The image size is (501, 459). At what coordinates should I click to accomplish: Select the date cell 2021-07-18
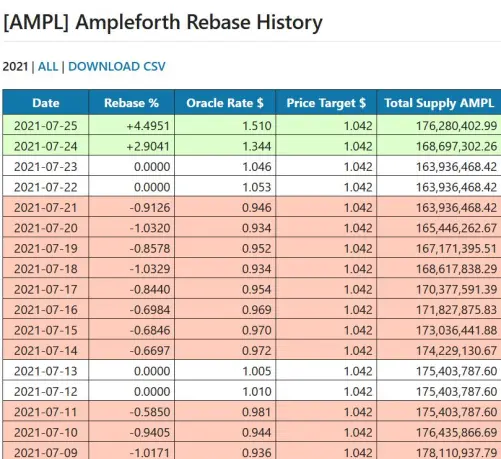[x=46, y=269]
